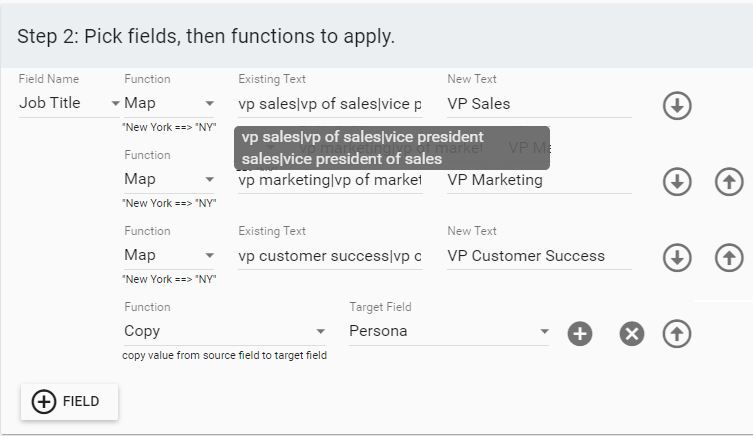753x436 pixels.
Task: Move the VP Sales map row down
Action: (677, 106)
